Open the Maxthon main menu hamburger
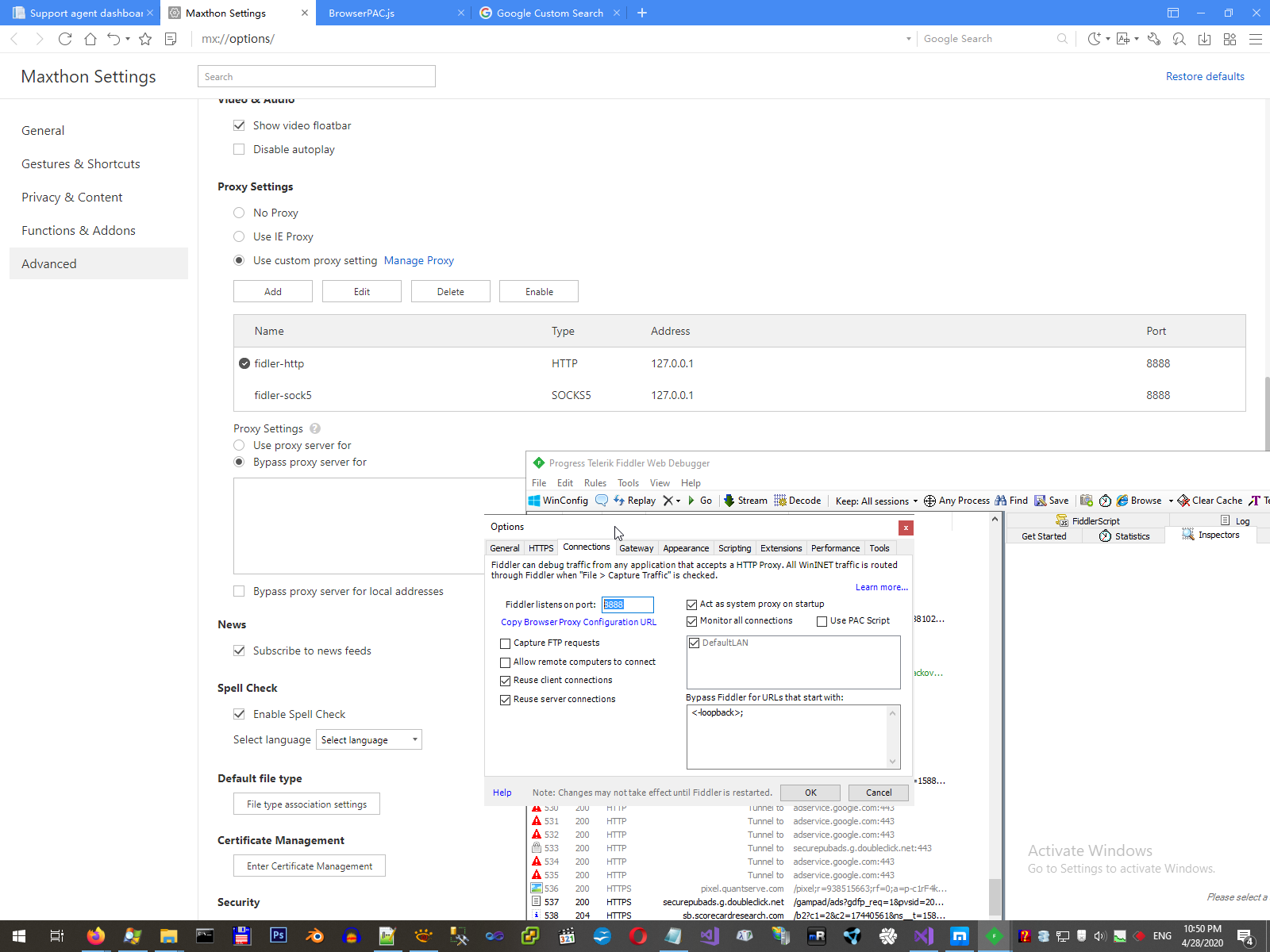 pos(1256,39)
